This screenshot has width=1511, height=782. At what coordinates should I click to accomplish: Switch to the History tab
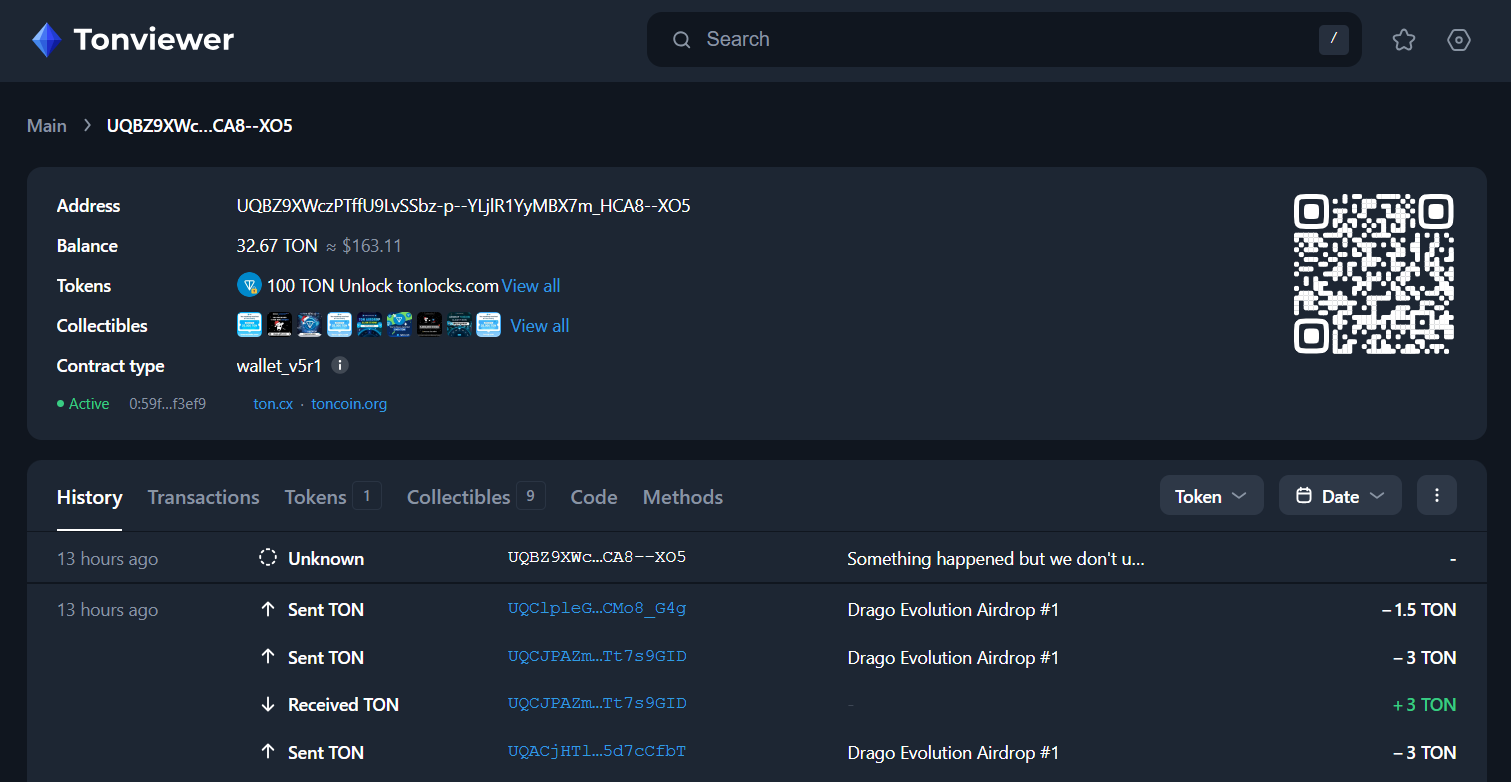tap(89, 497)
